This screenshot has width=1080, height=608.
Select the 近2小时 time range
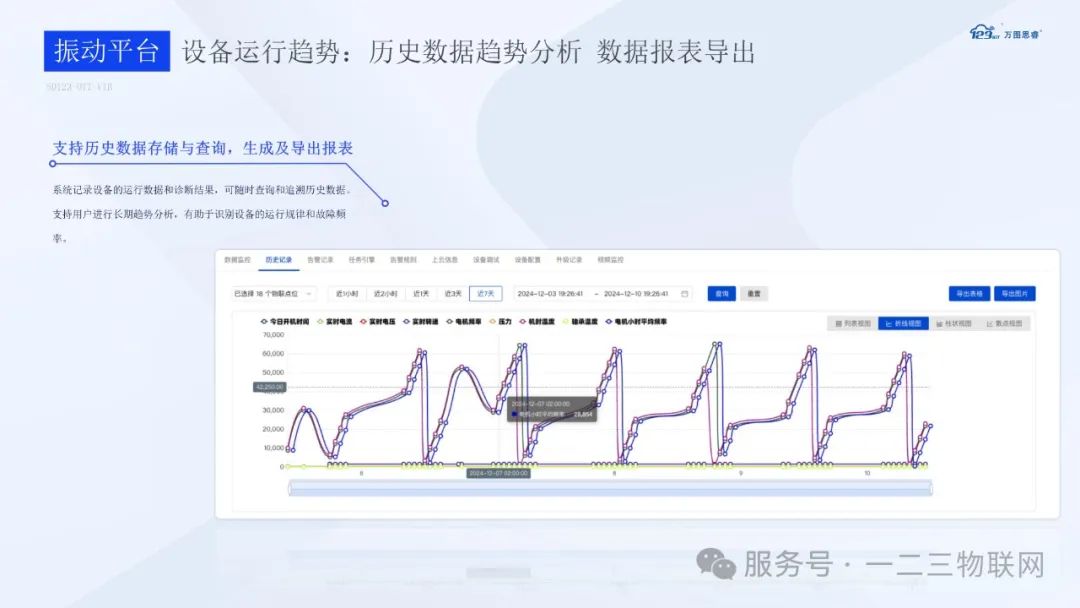tap(385, 293)
